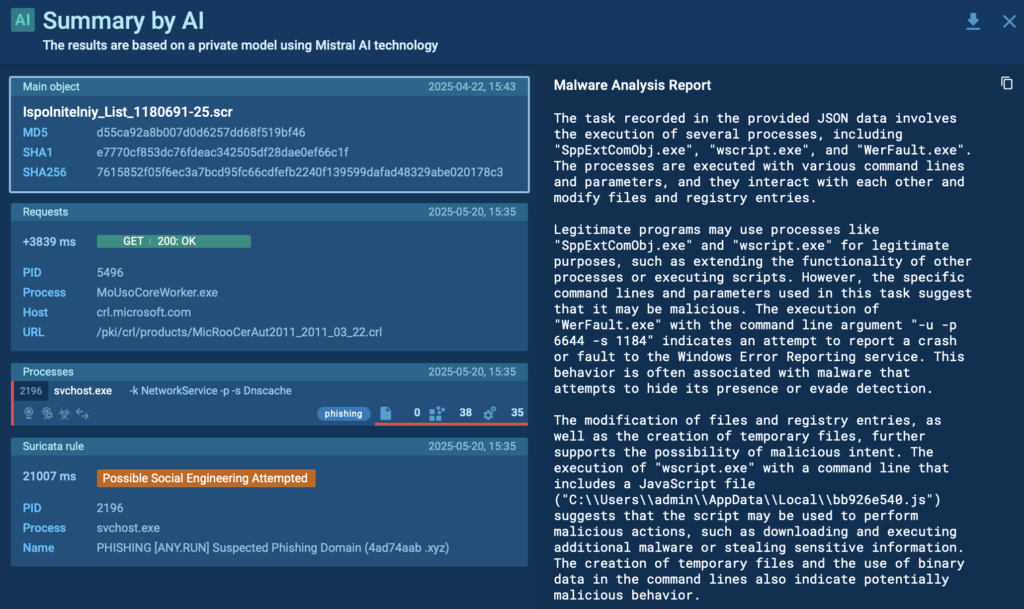Click file name Ispolnitelniy_List_1180691-25.scr
The width and height of the screenshot is (1024, 609).
(128, 112)
